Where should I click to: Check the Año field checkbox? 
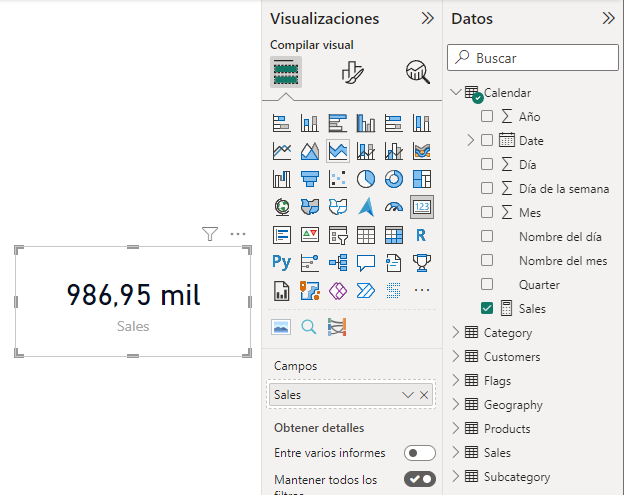click(487, 116)
